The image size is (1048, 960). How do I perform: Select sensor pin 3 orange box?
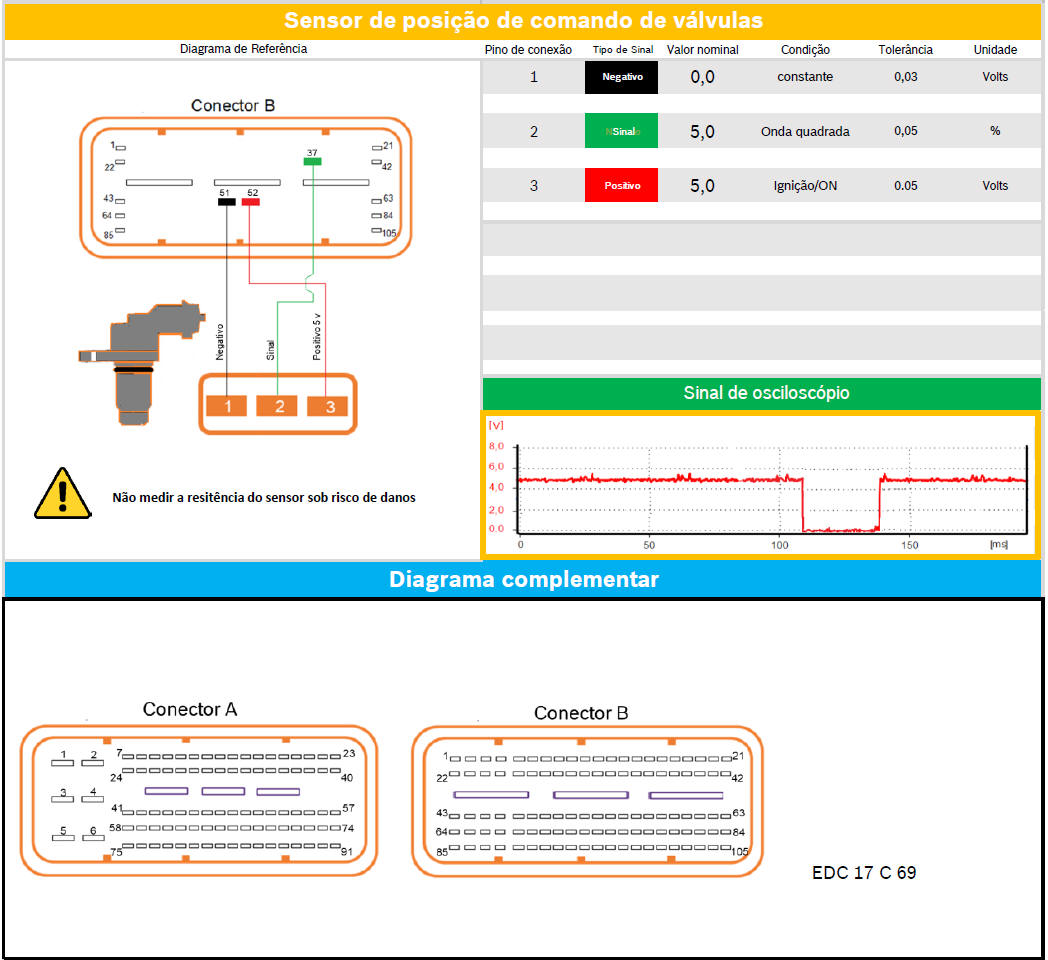(329, 405)
